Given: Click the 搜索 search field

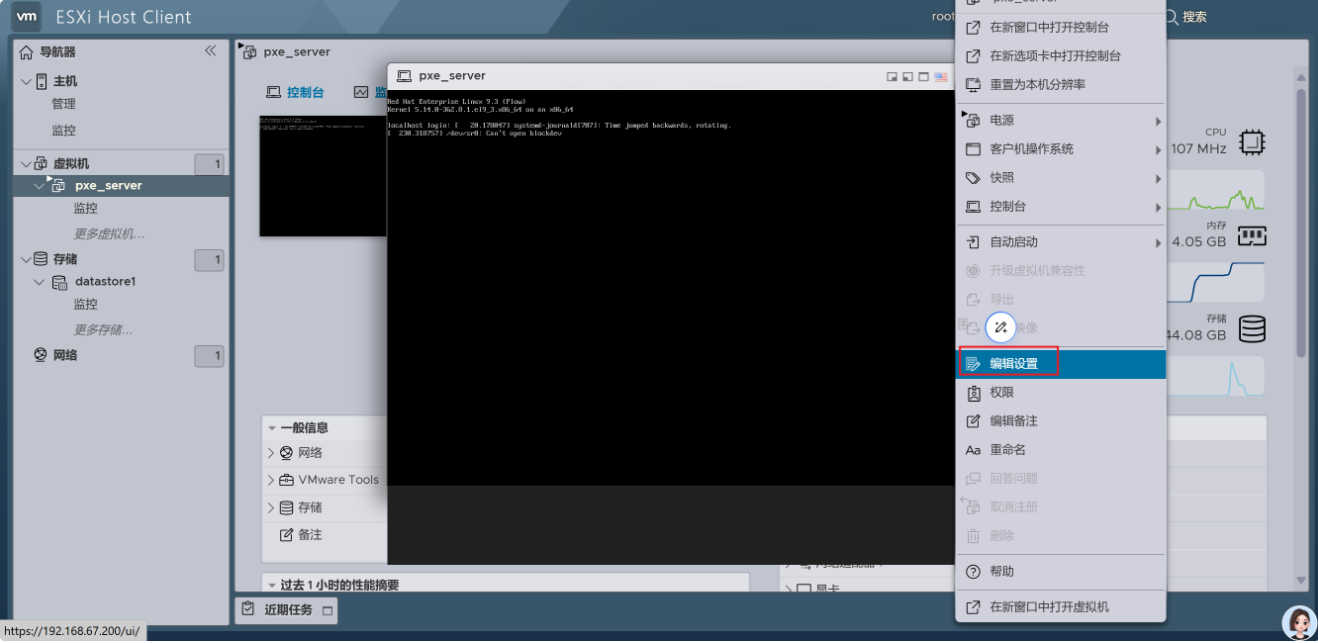Looking at the screenshot, I should [1195, 17].
